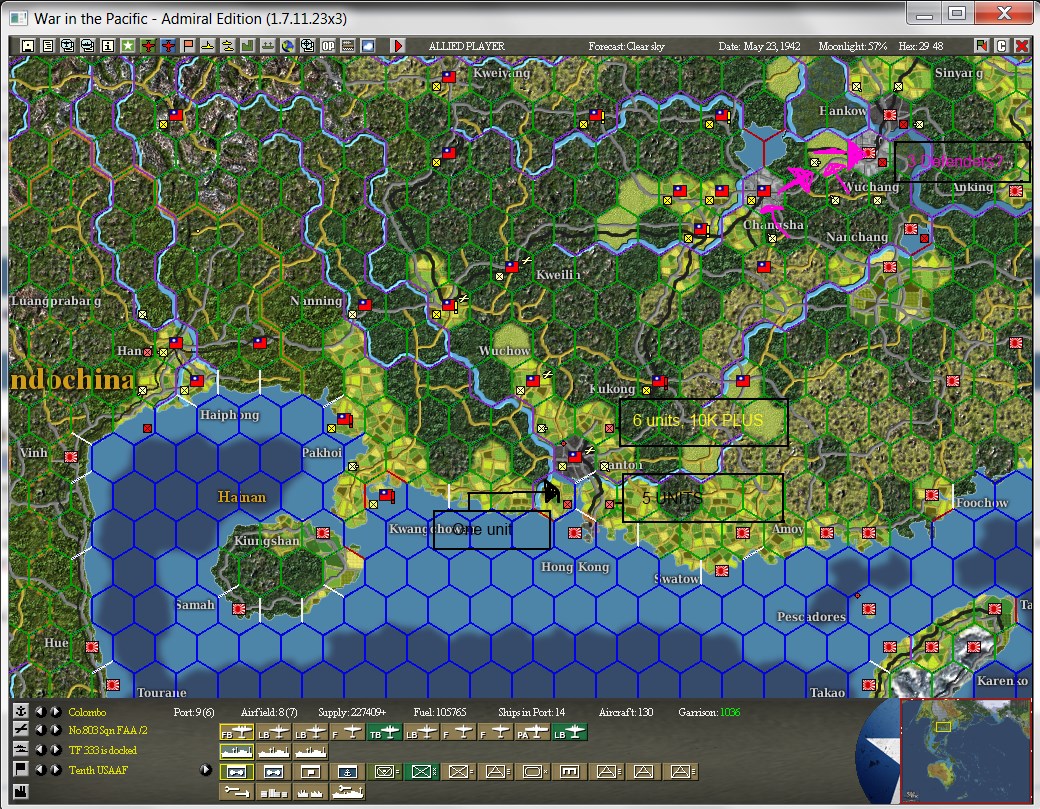Go to next air unit after No.803 Sqn
The width and height of the screenshot is (1040, 809).
pyautogui.click(x=56, y=730)
